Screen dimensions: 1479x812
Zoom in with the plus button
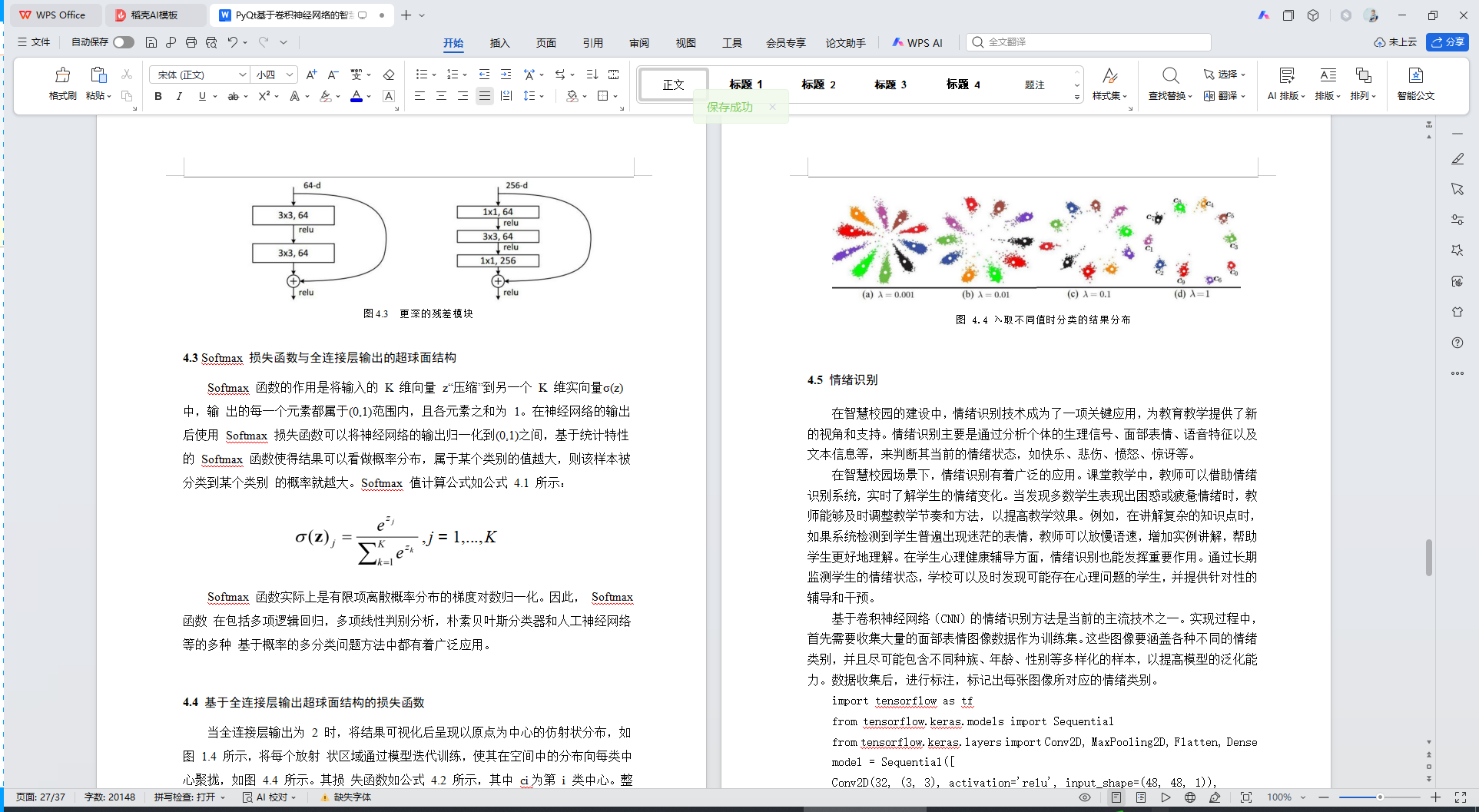pos(1435,797)
